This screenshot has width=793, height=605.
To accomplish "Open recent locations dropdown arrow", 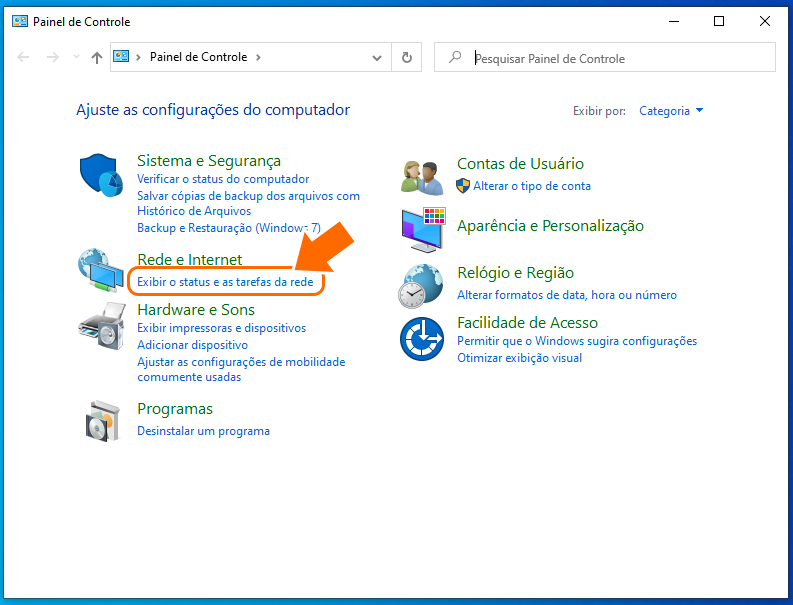I will [76, 57].
